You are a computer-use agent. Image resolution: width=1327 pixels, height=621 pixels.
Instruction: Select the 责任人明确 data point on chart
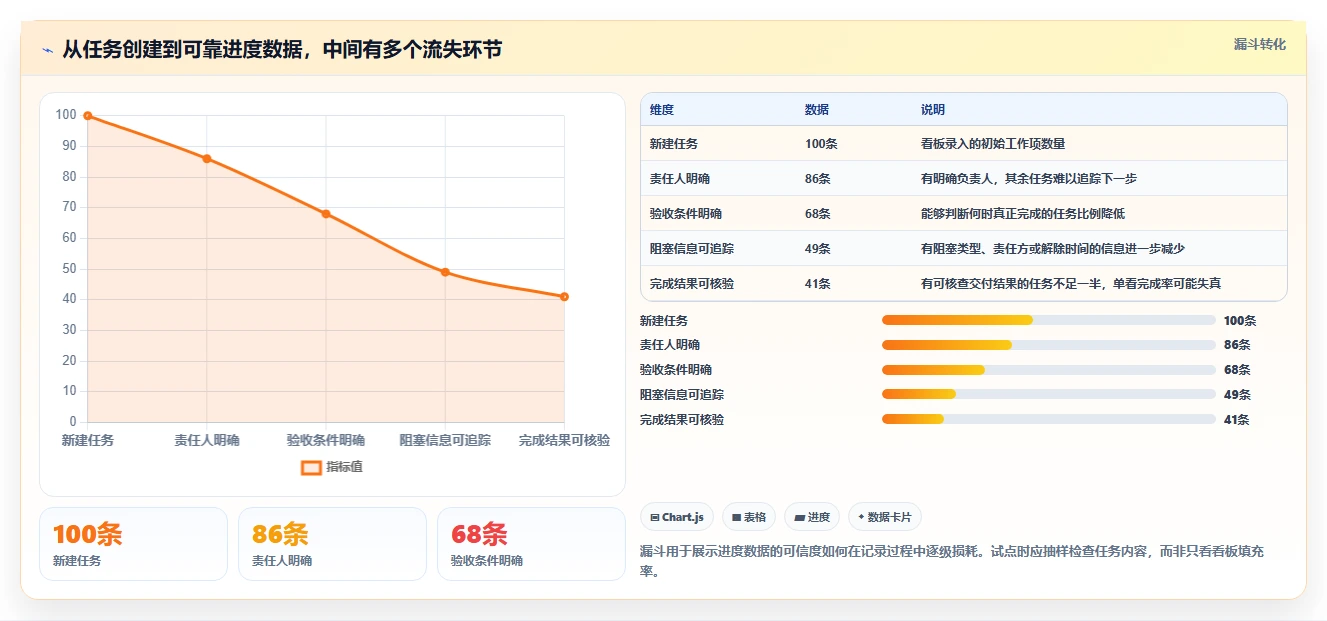207,158
